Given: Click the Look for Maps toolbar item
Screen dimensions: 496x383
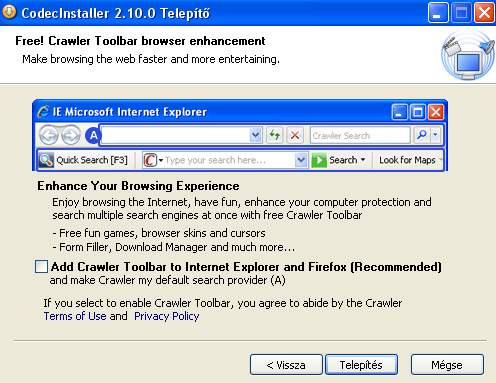Looking at the screenshot, I should (407, 160).
